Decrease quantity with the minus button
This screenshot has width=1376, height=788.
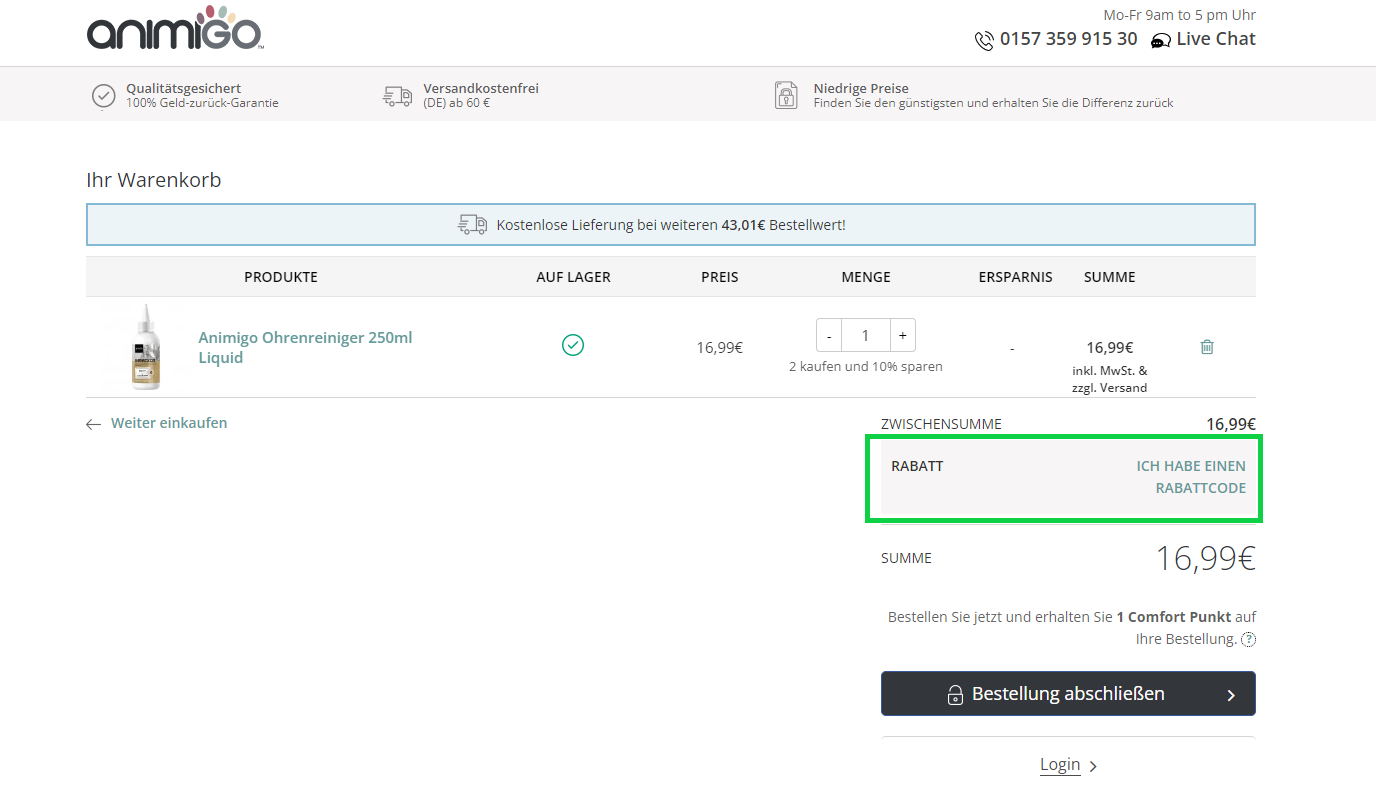(829, 336)
